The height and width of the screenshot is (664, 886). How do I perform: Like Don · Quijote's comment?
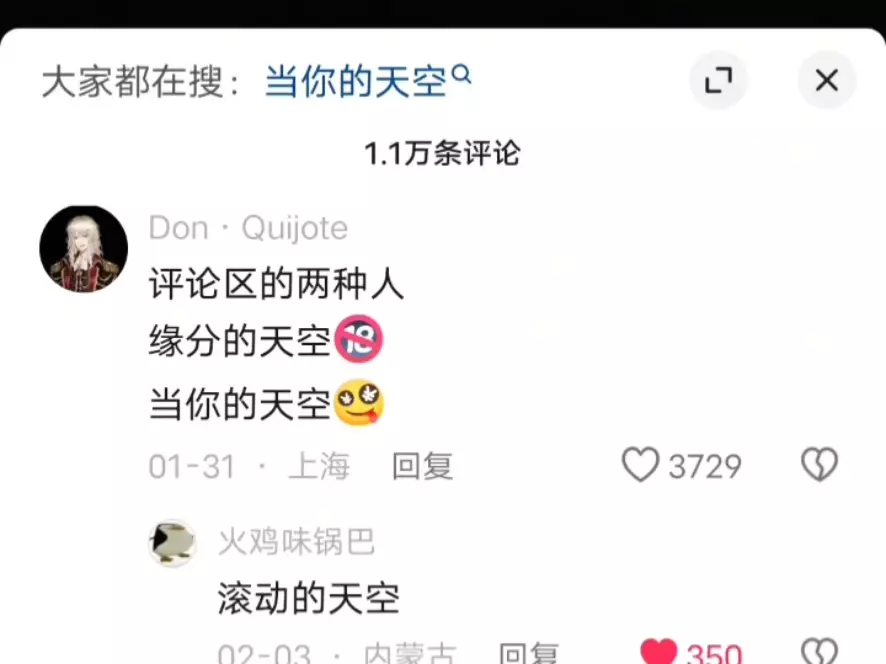point(640,465)
